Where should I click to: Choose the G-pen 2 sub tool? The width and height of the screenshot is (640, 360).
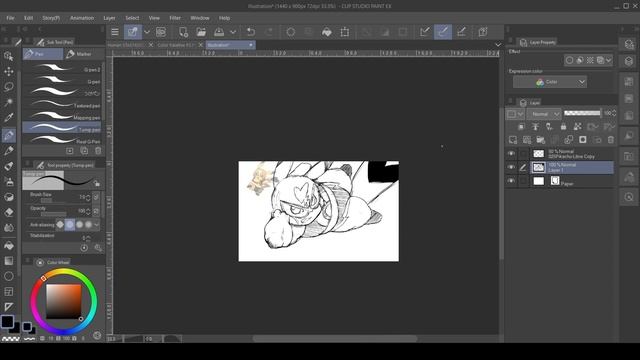[62, 69]
